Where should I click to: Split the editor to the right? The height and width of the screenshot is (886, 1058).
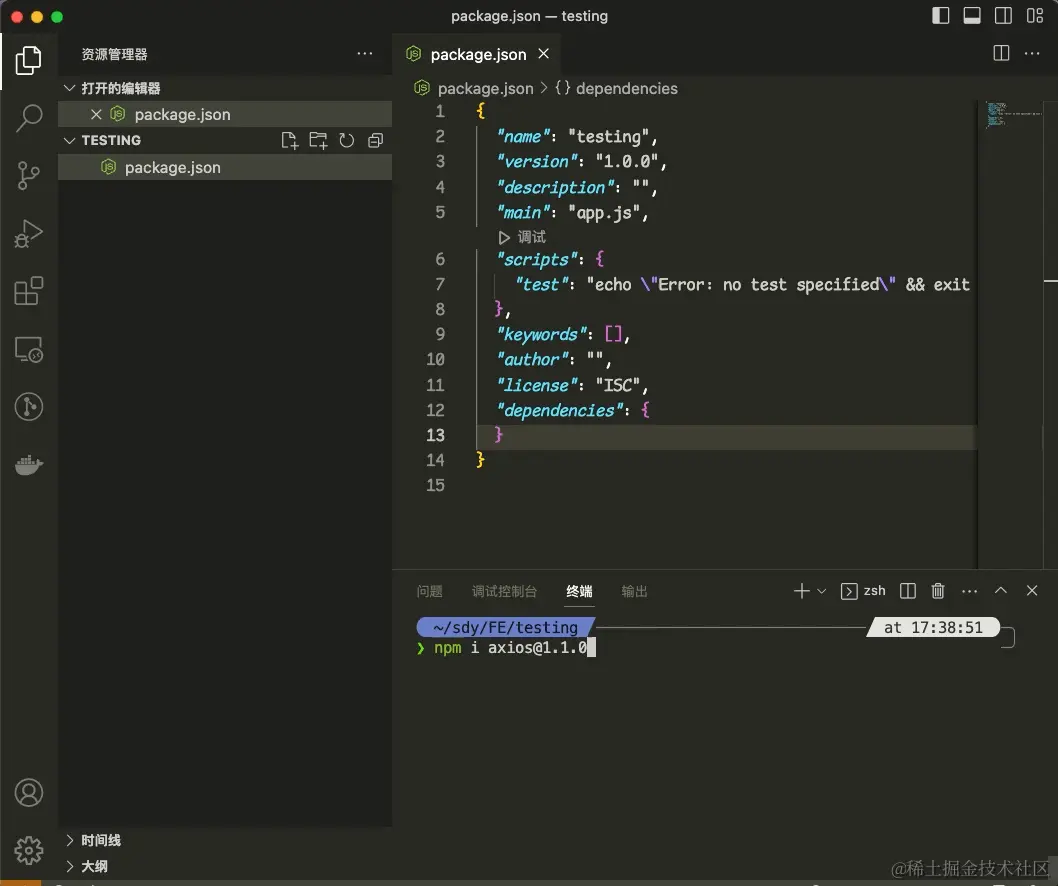tap(1001, 53)
